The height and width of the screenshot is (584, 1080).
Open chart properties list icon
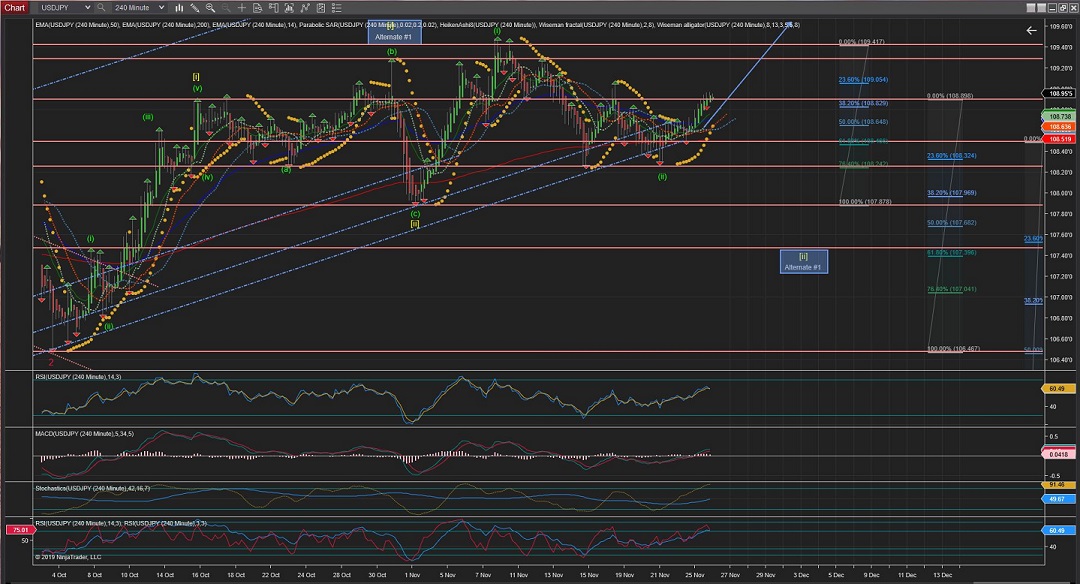point(336,7)
